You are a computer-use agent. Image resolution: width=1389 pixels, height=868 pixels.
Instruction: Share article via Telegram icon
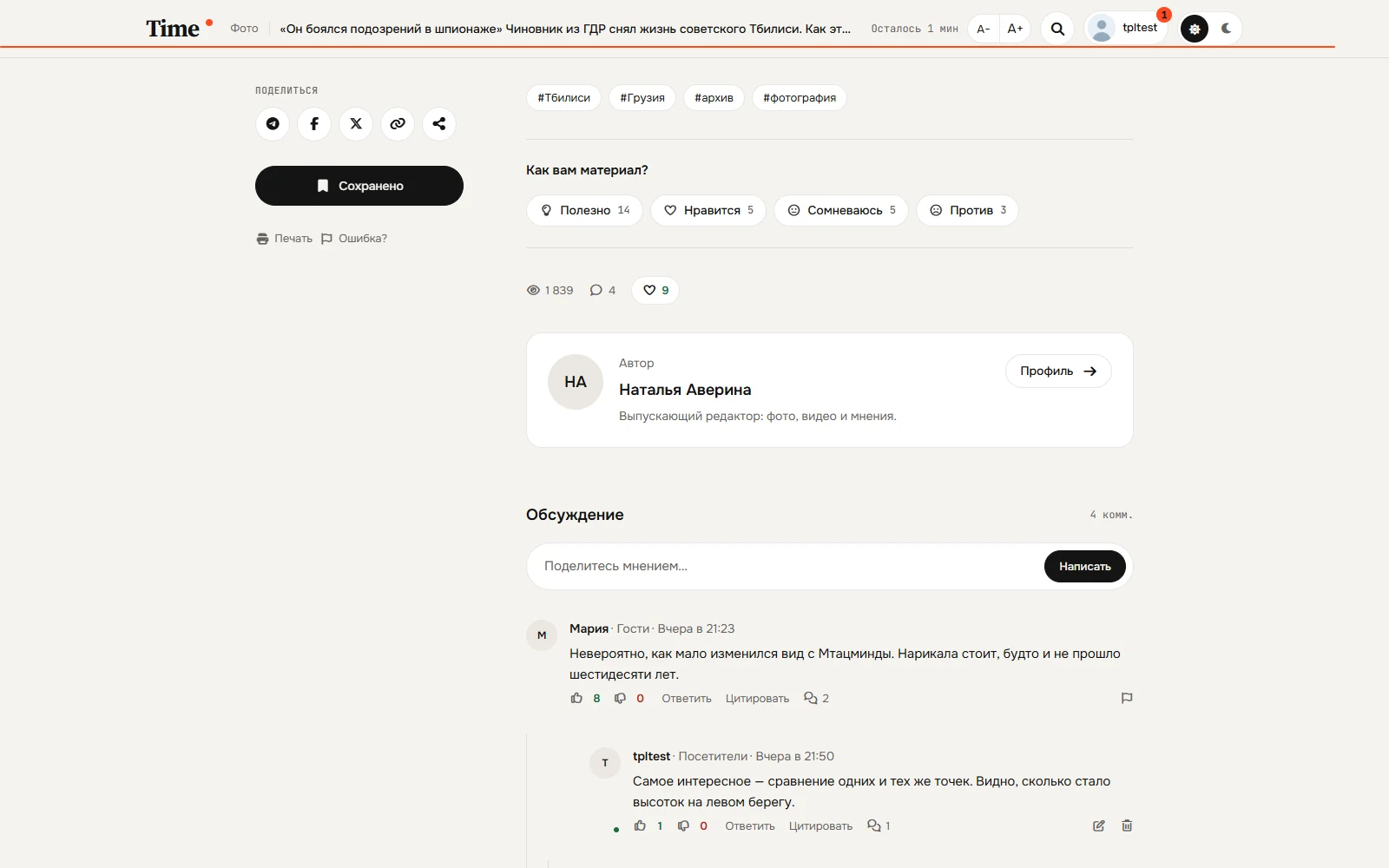tap(273, 124)
